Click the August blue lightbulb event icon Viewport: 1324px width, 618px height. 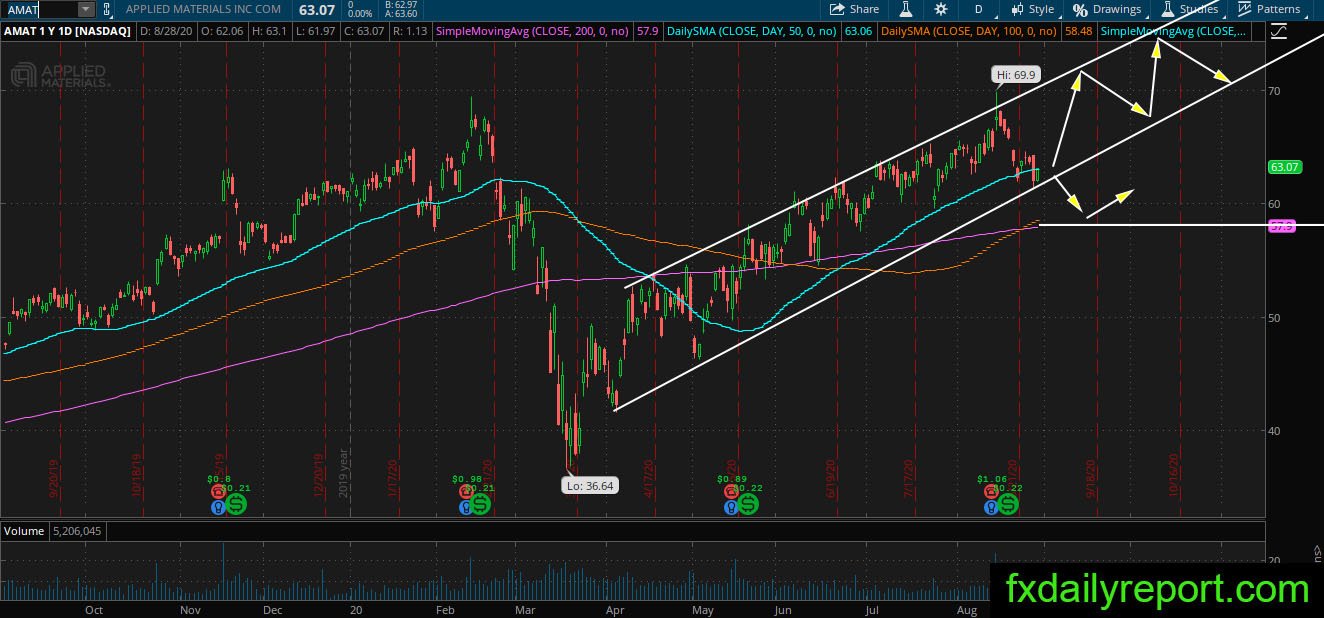990,508
